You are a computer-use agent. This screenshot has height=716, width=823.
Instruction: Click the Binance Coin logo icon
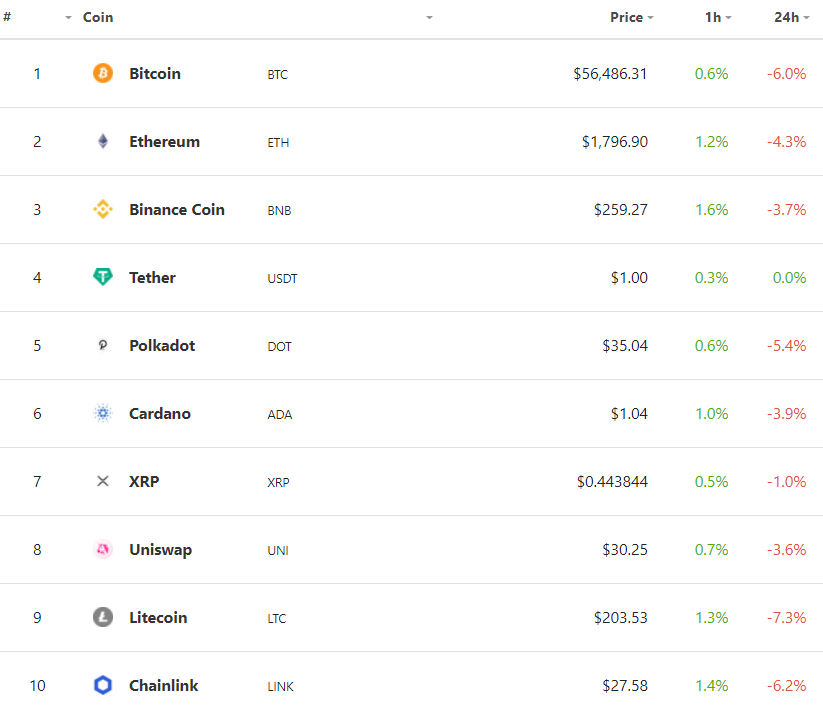click(x=103, y=210)
